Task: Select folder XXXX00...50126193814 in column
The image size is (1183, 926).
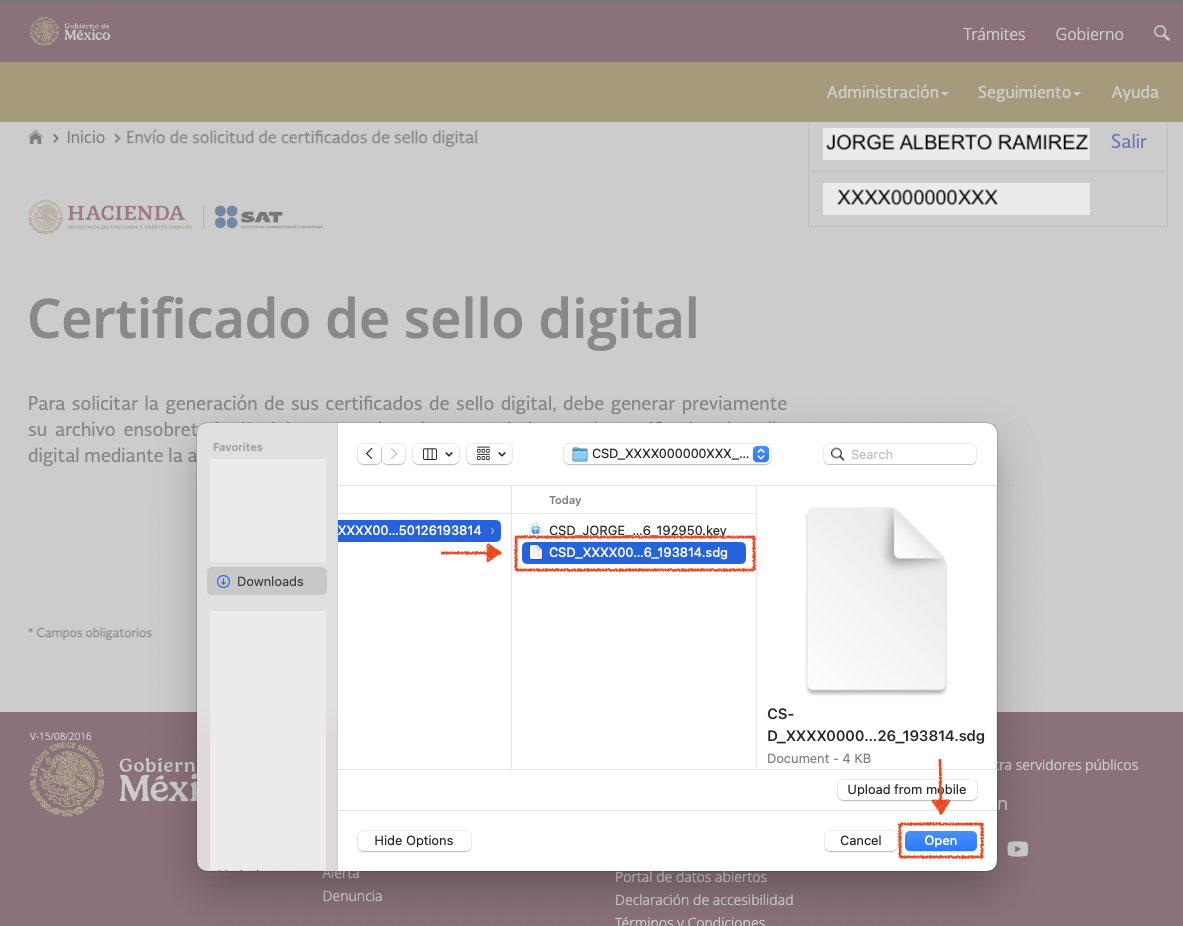Action: (x=419, y=531)
